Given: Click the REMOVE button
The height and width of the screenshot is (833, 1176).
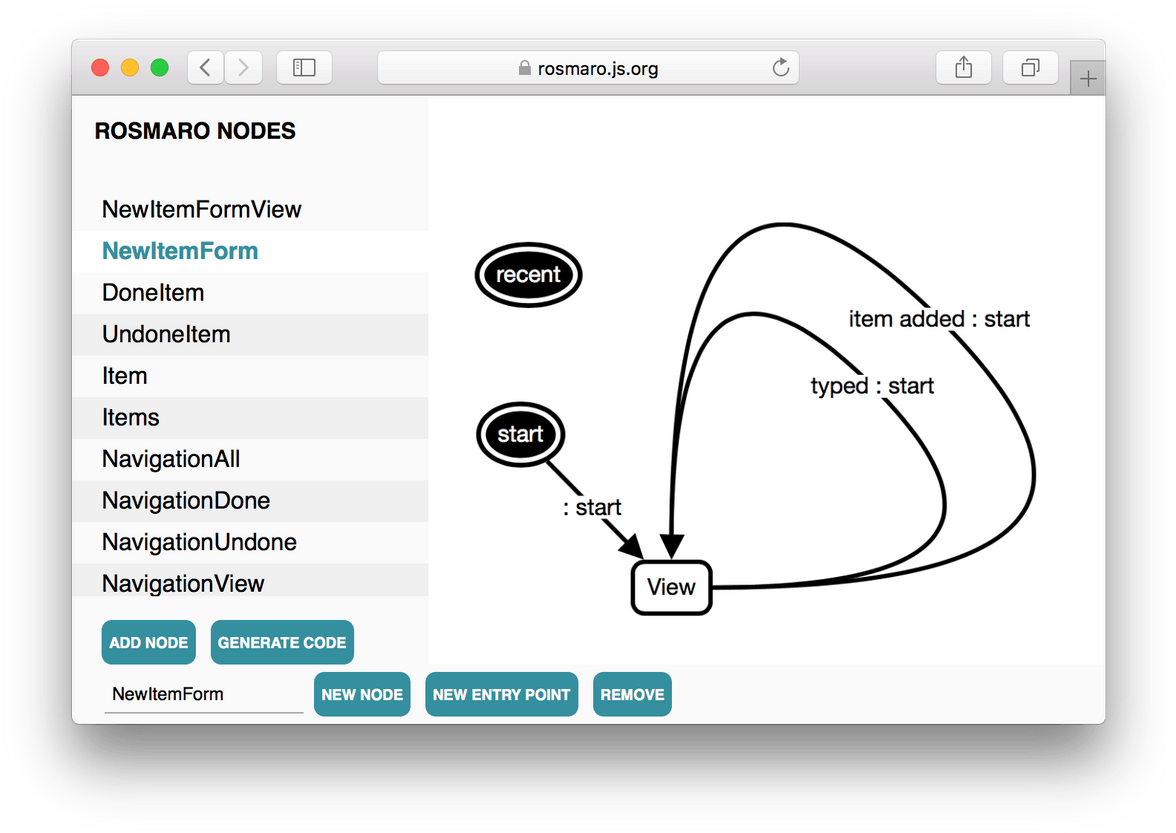Looking at the screenshot, I should [x=632, y=695].
